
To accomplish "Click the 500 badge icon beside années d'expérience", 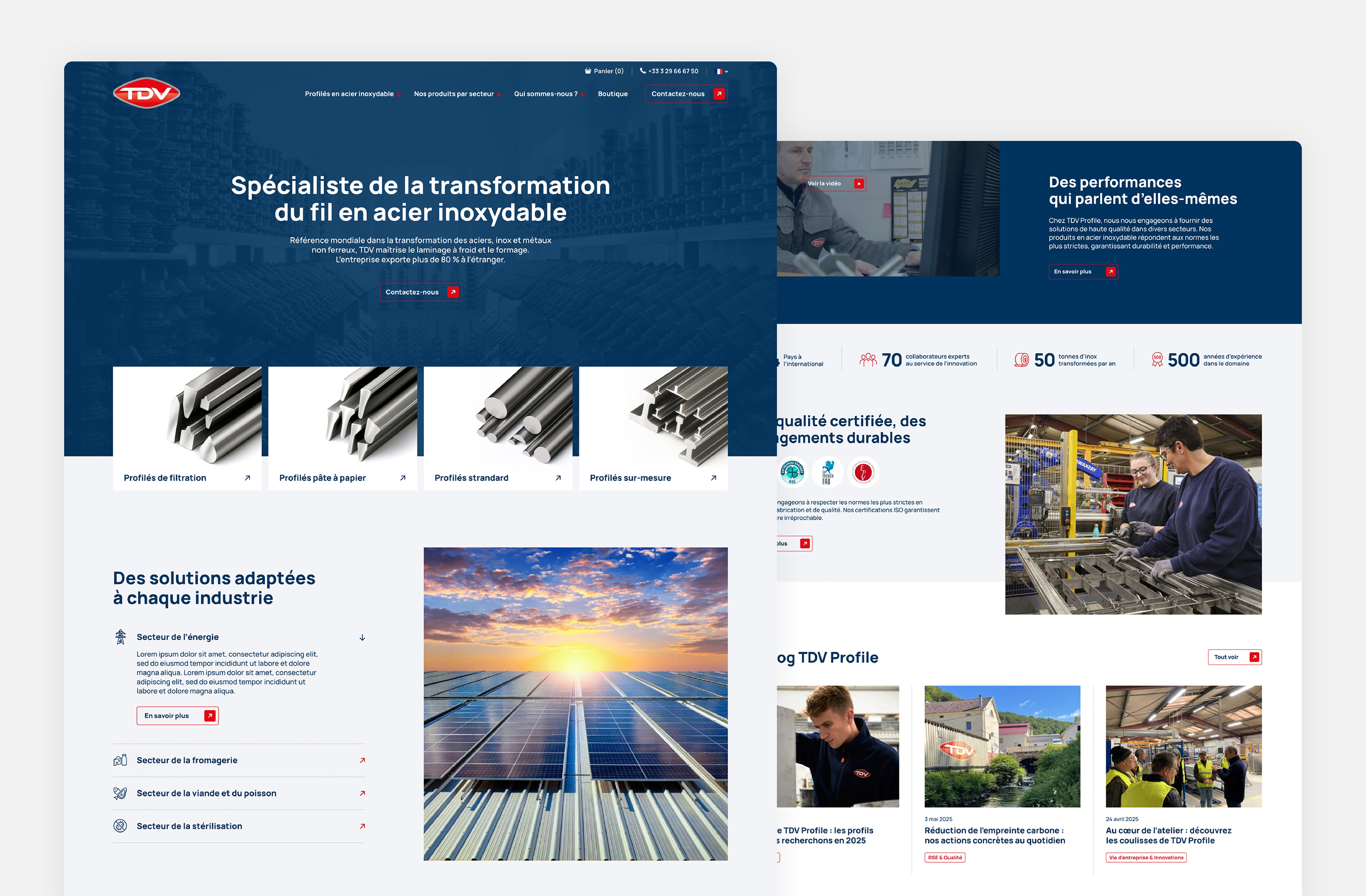I will 1157,360.
